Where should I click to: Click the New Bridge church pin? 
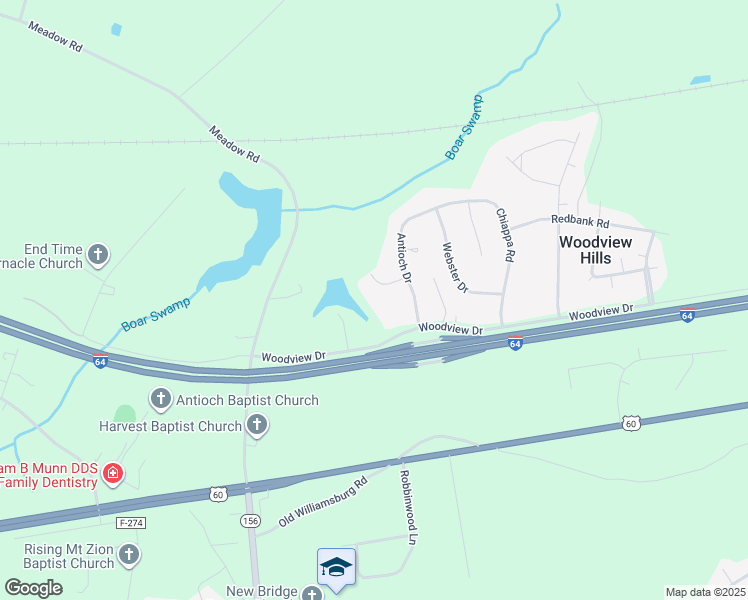(x=312, y=593)
